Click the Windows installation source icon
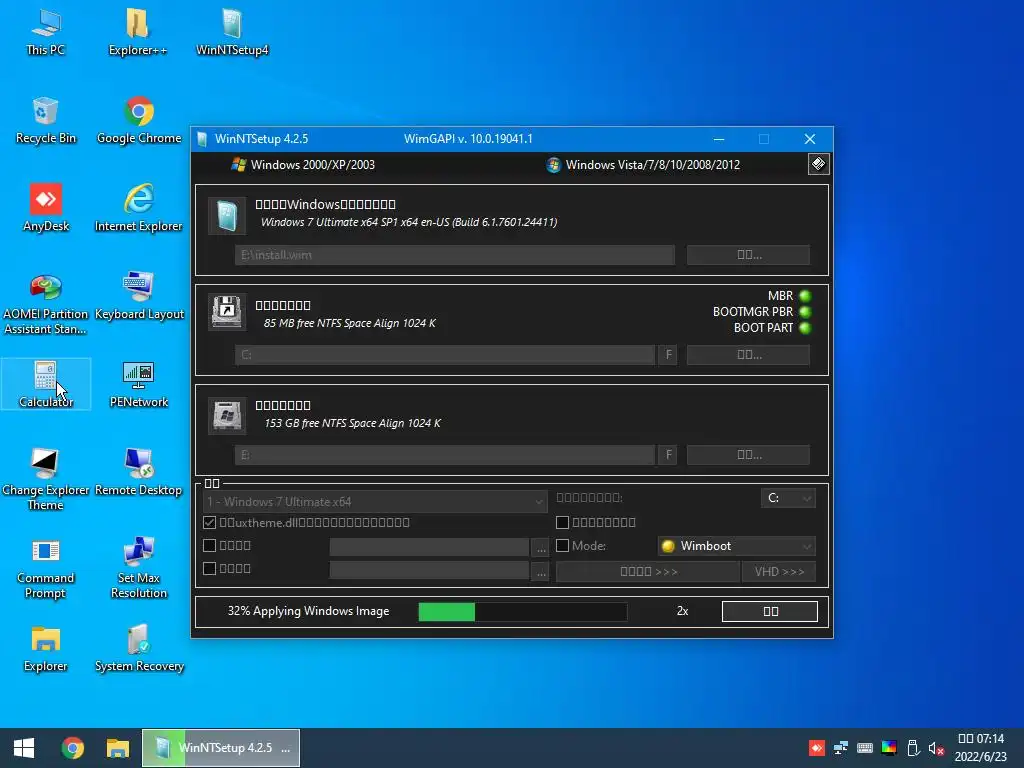 [227, 216]
